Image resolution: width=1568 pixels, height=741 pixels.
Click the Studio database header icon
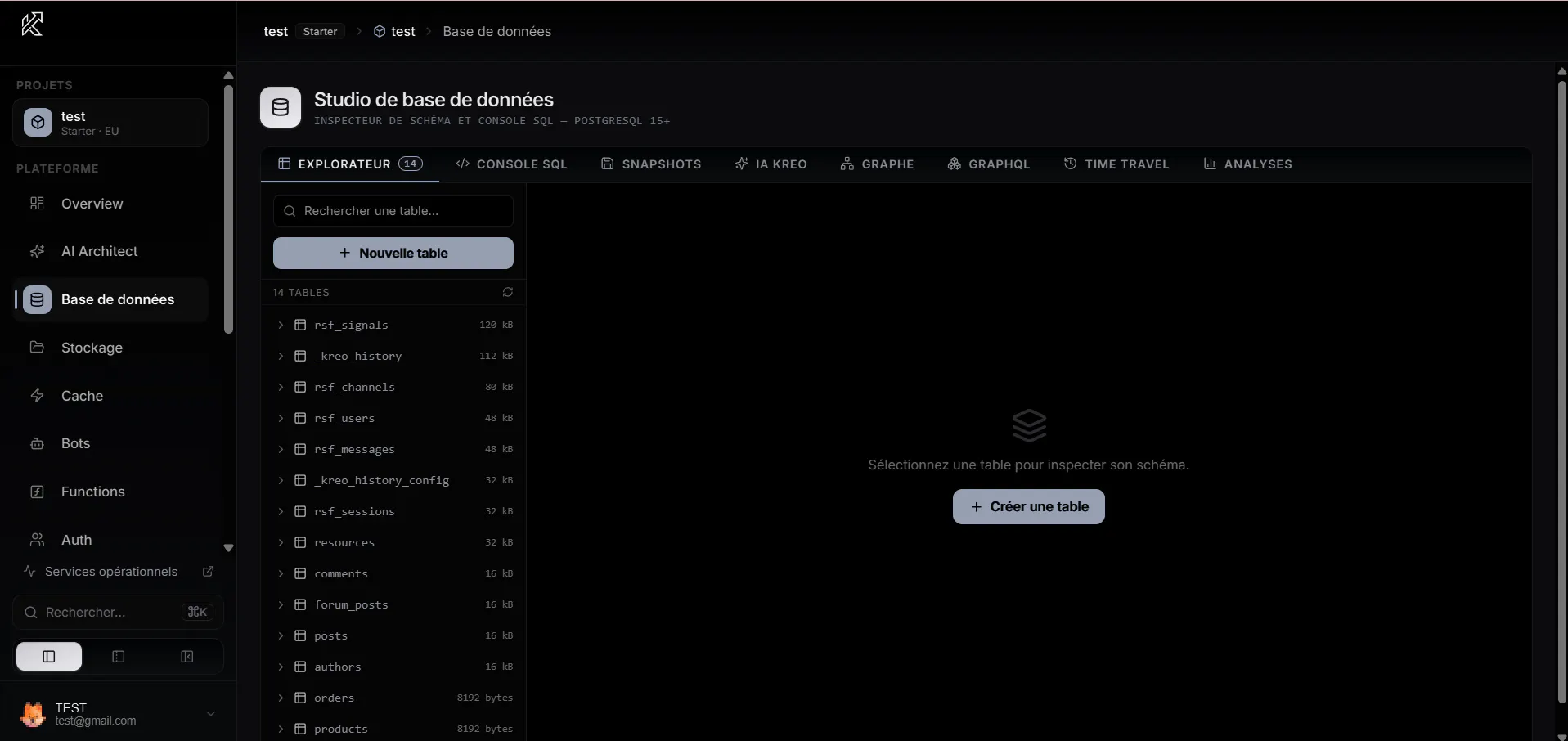281,107
